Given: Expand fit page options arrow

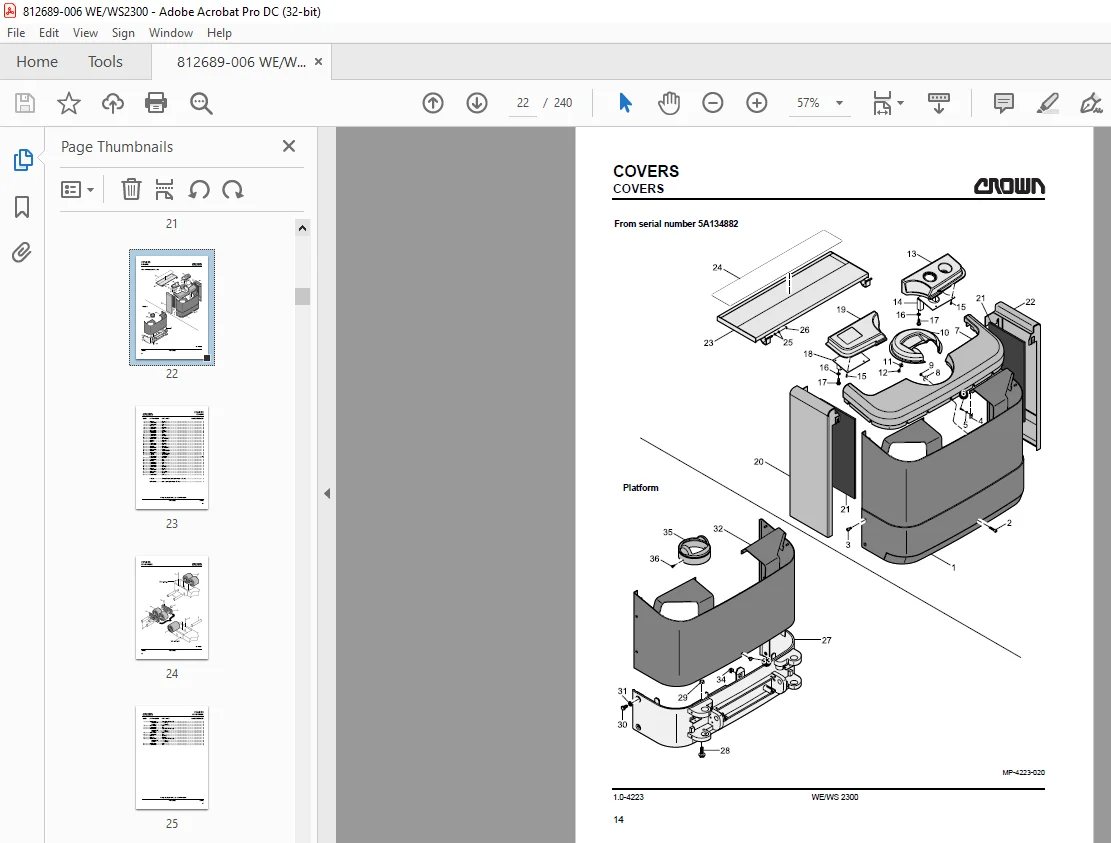Looking at the screenshot, I should [x=901, y=103].
